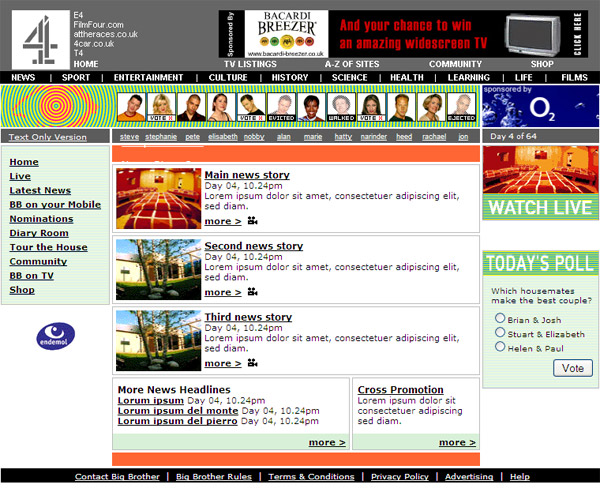The width and height of the screenshot is (600, 492).
Task: Select Pete's housemate photo
Action: pos(191,108)
